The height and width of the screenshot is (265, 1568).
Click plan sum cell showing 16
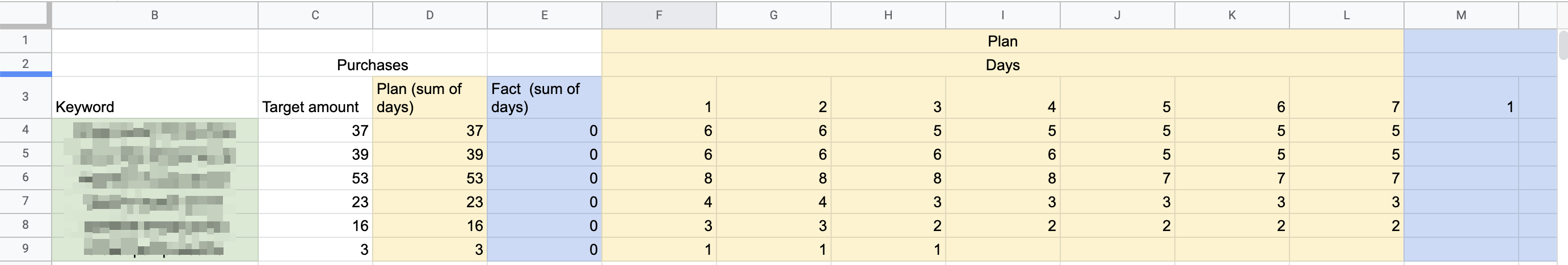429,225
